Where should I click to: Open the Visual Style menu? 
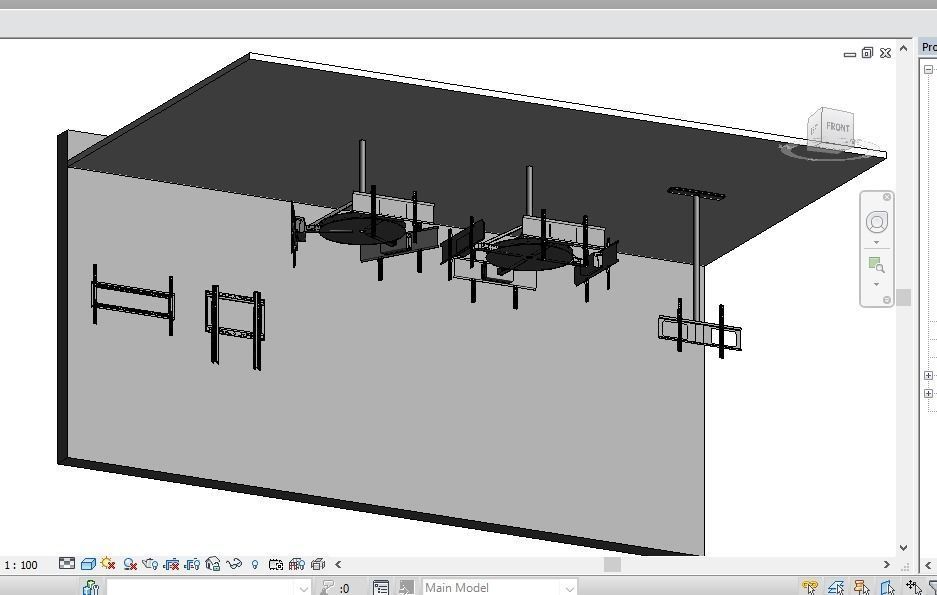point(86,564)
